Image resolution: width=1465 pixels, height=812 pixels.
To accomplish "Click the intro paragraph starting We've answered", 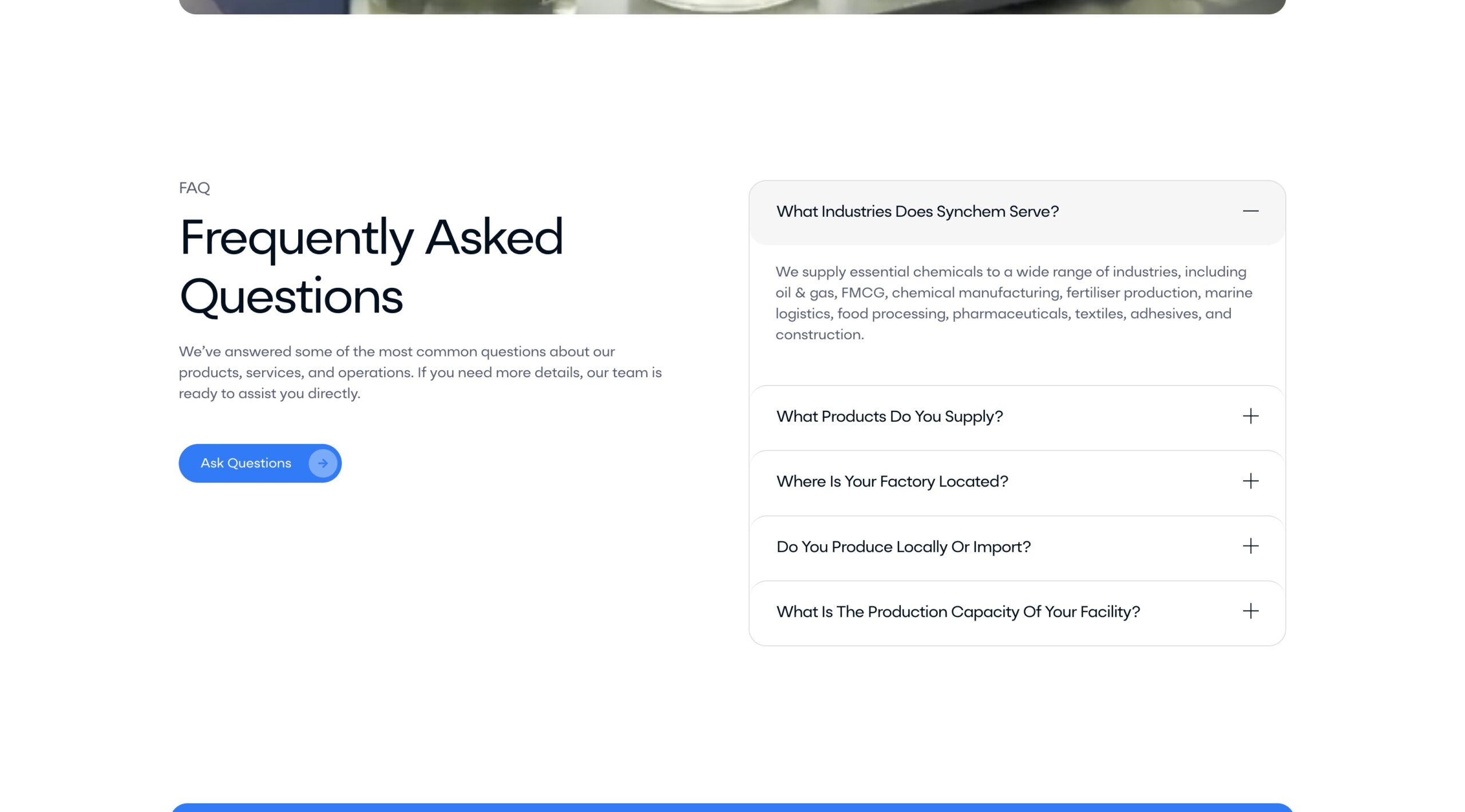I will [x=420, y=372].
